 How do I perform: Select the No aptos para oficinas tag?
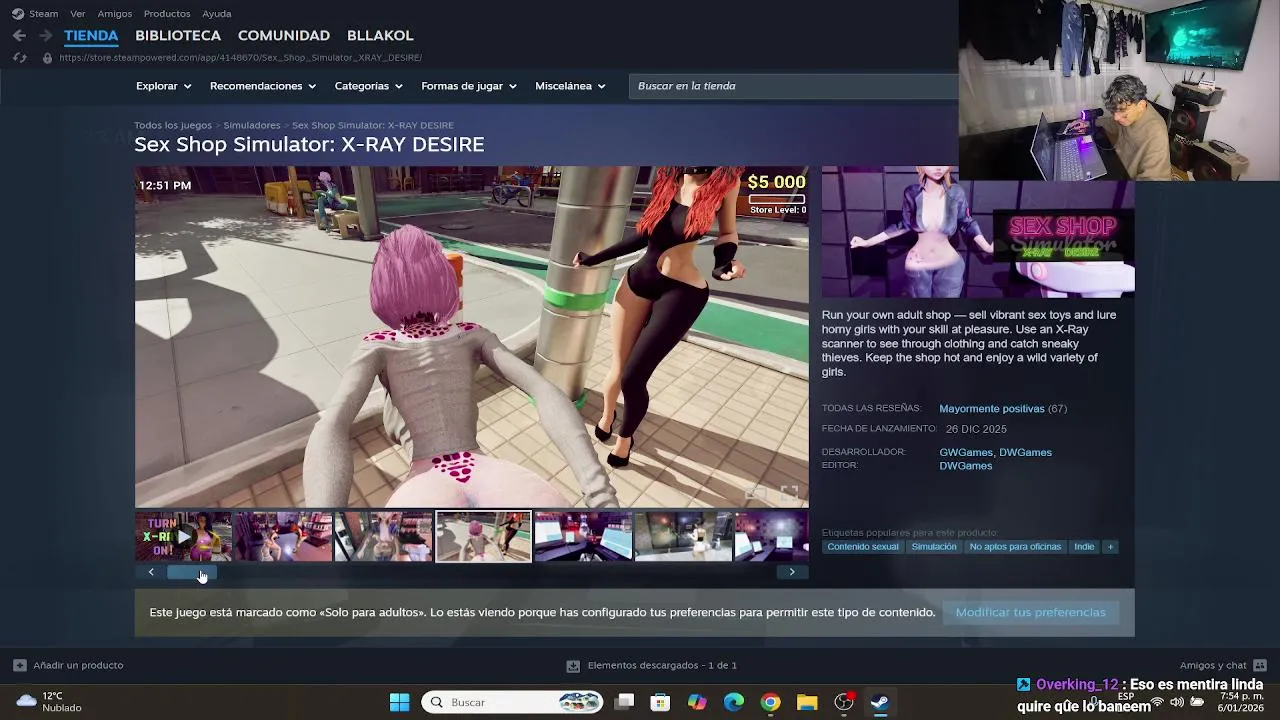tap(1015, 547)
